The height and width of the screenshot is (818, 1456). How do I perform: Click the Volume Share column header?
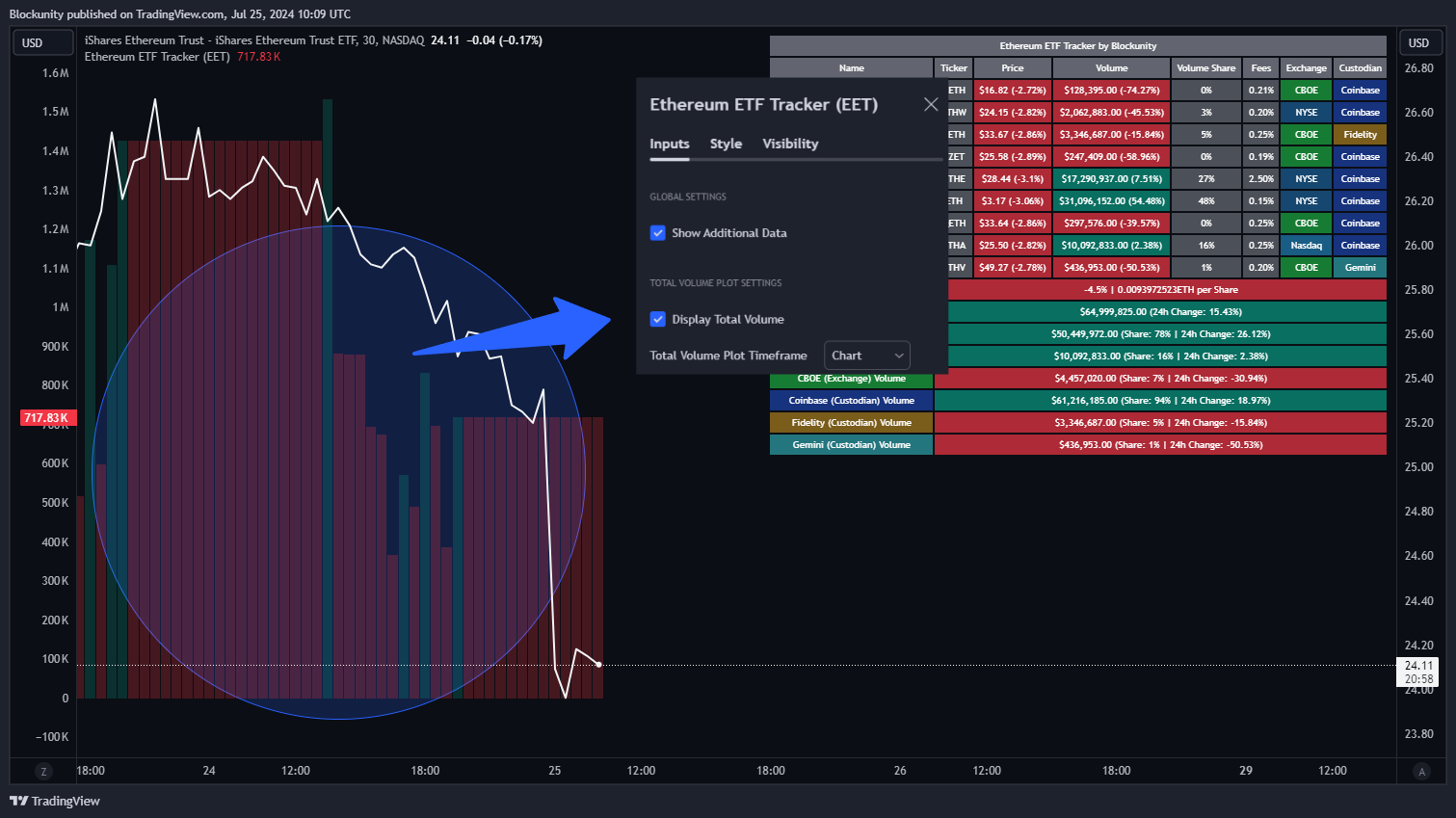[x=1206, y=67]
